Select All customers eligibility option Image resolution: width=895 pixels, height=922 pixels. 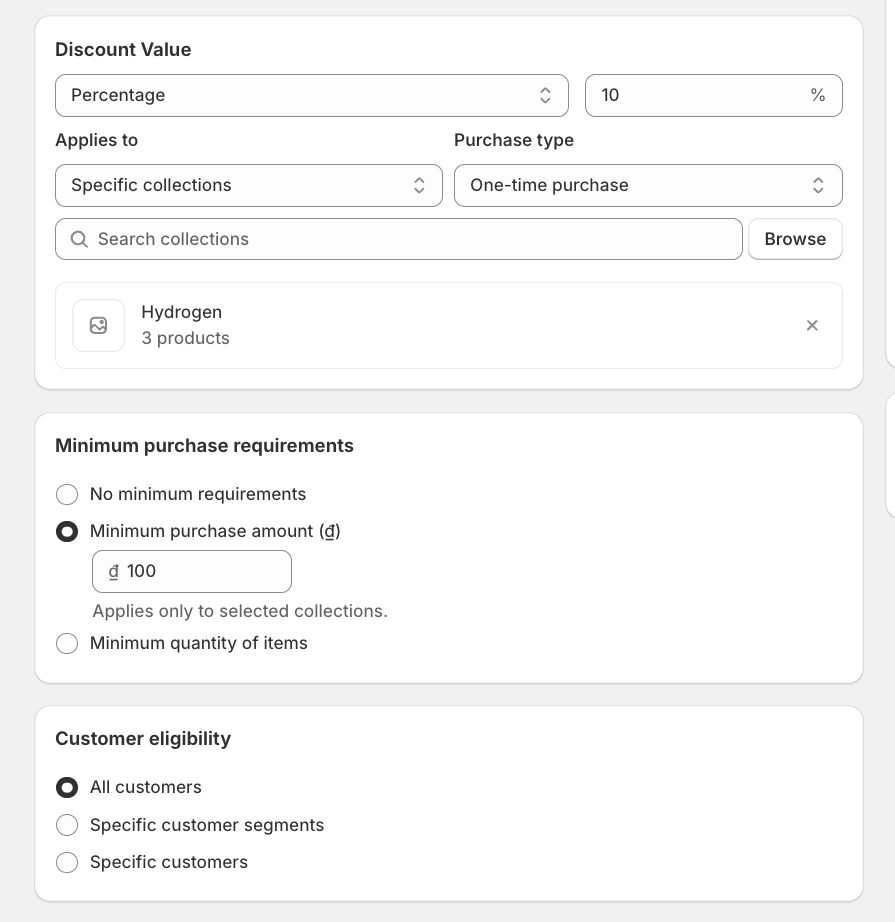click(x=67, y=788)
